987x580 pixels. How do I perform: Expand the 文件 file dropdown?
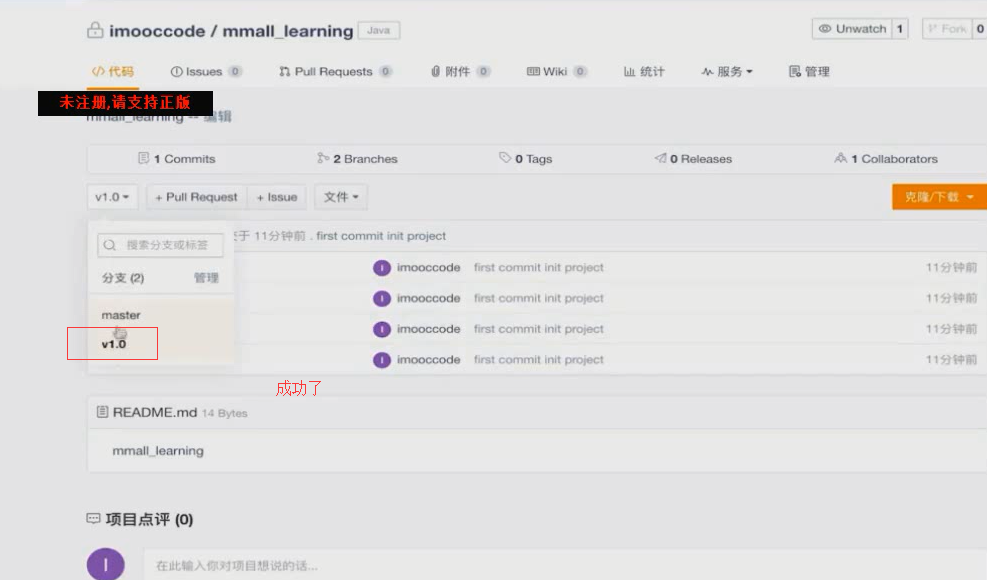click(341, 197)
